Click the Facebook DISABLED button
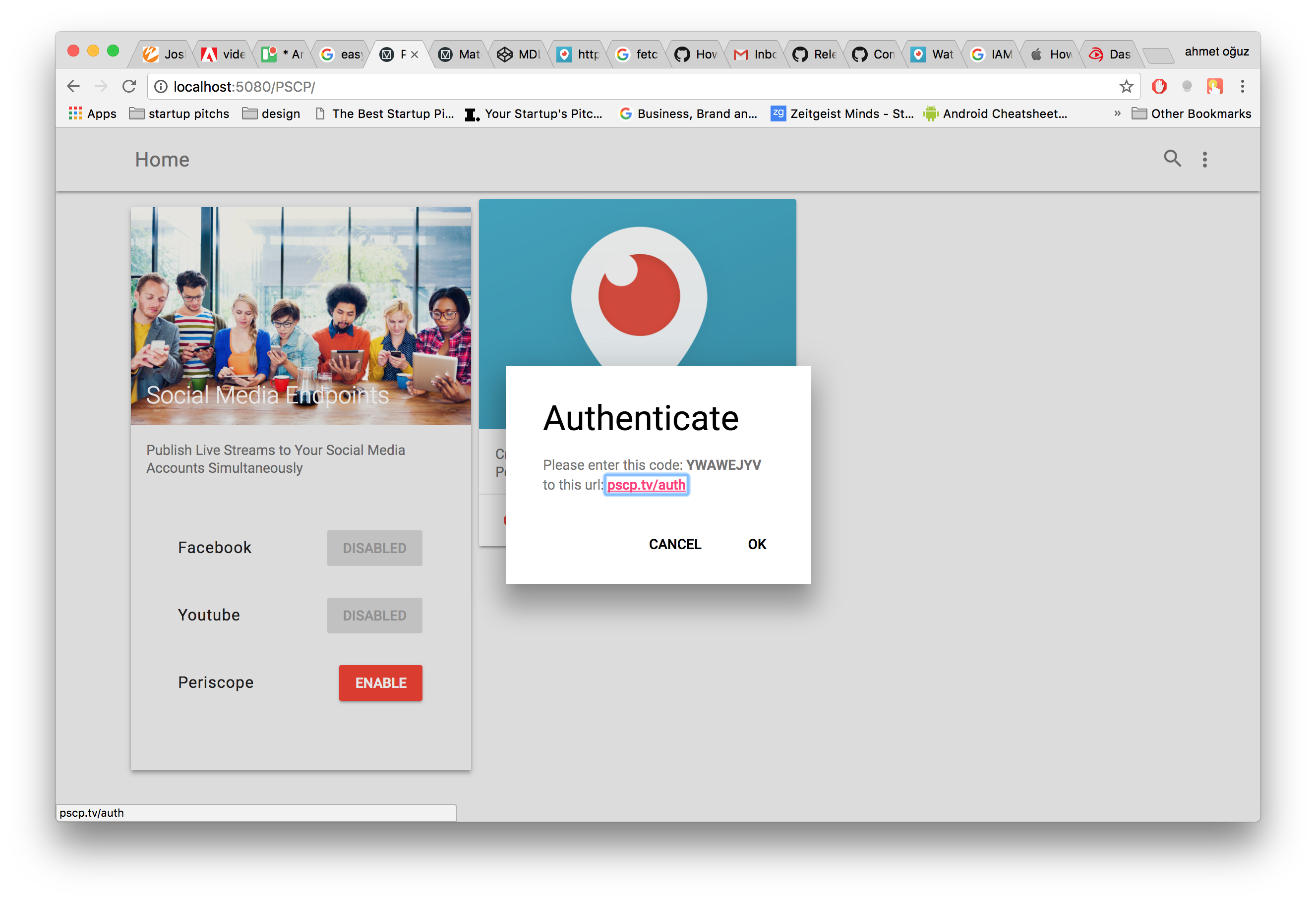This screenshot has width=1316, height=901. pos(374,548)
